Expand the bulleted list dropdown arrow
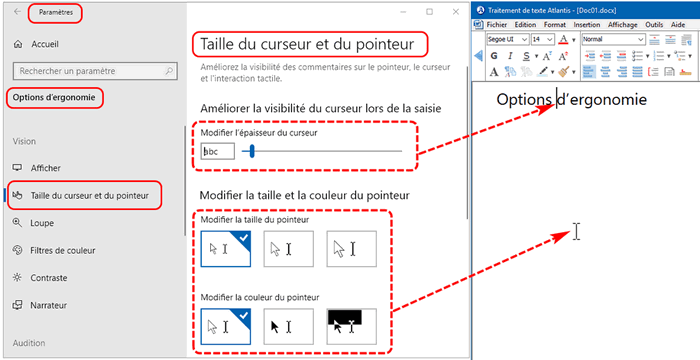700x360 pixels. tap(647, 56)
